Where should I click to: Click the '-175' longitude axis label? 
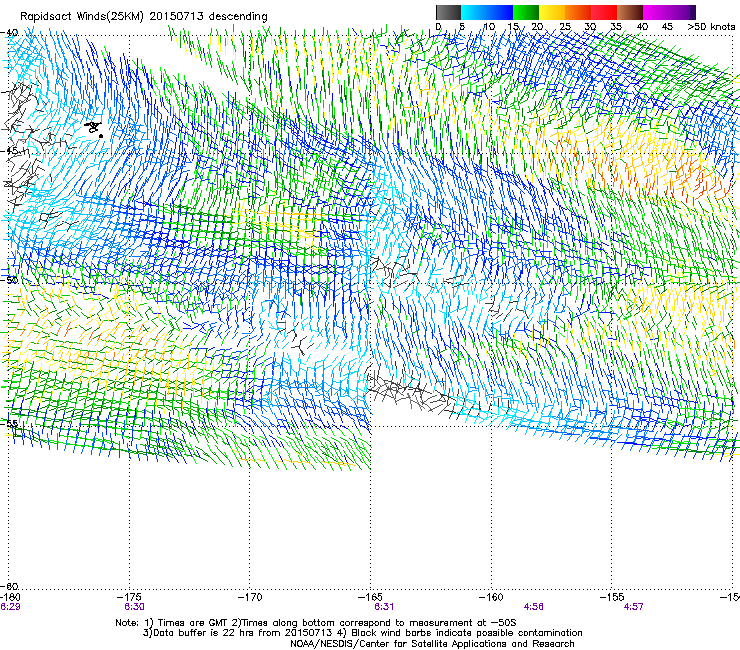[x=129, y=597]
